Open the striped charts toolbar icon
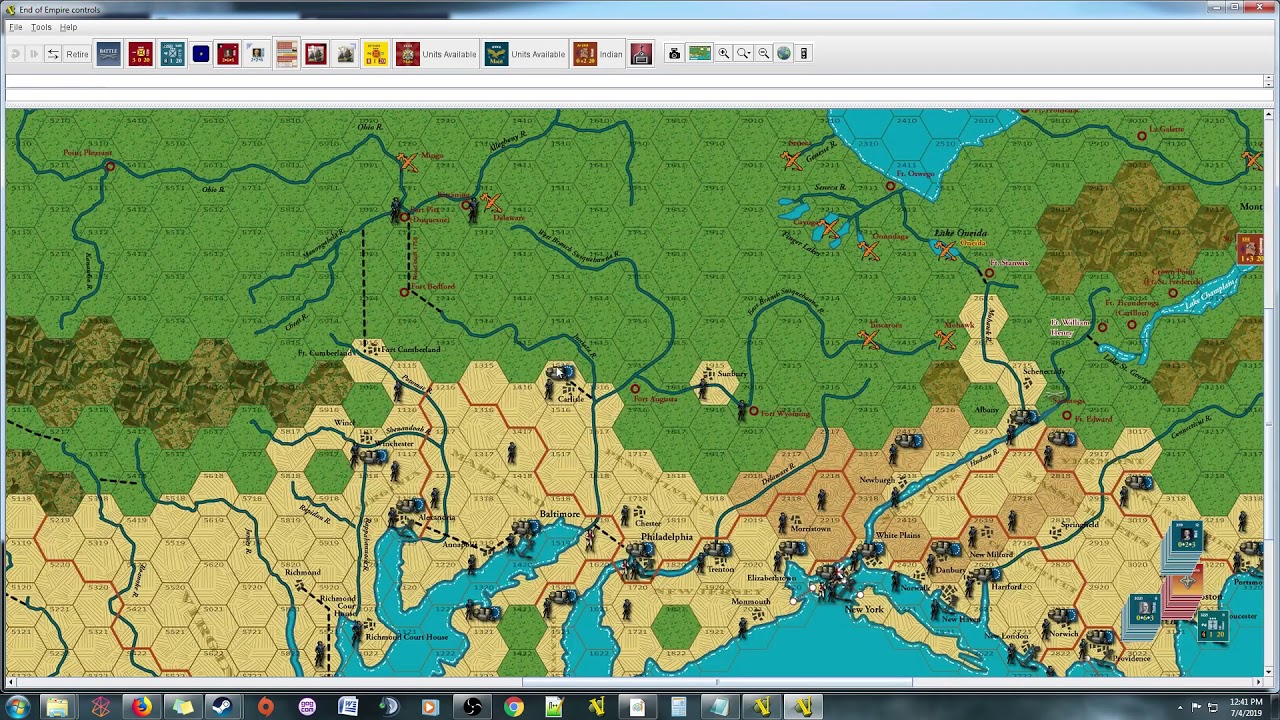This screenshot has height=720, width=1280. [x=287, y=54]
